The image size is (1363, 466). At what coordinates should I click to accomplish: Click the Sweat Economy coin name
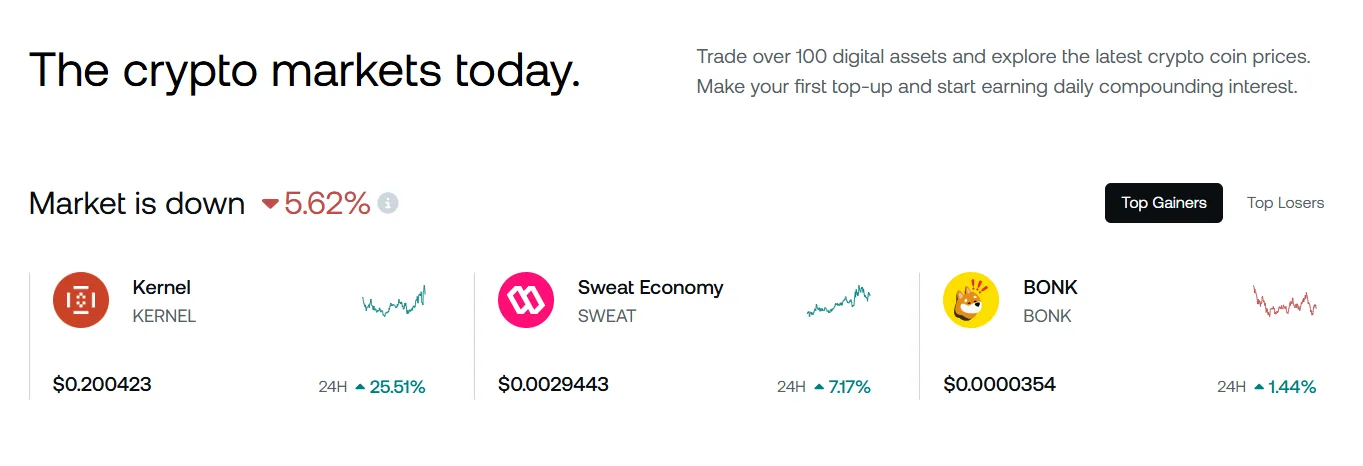tap(650, 288)
